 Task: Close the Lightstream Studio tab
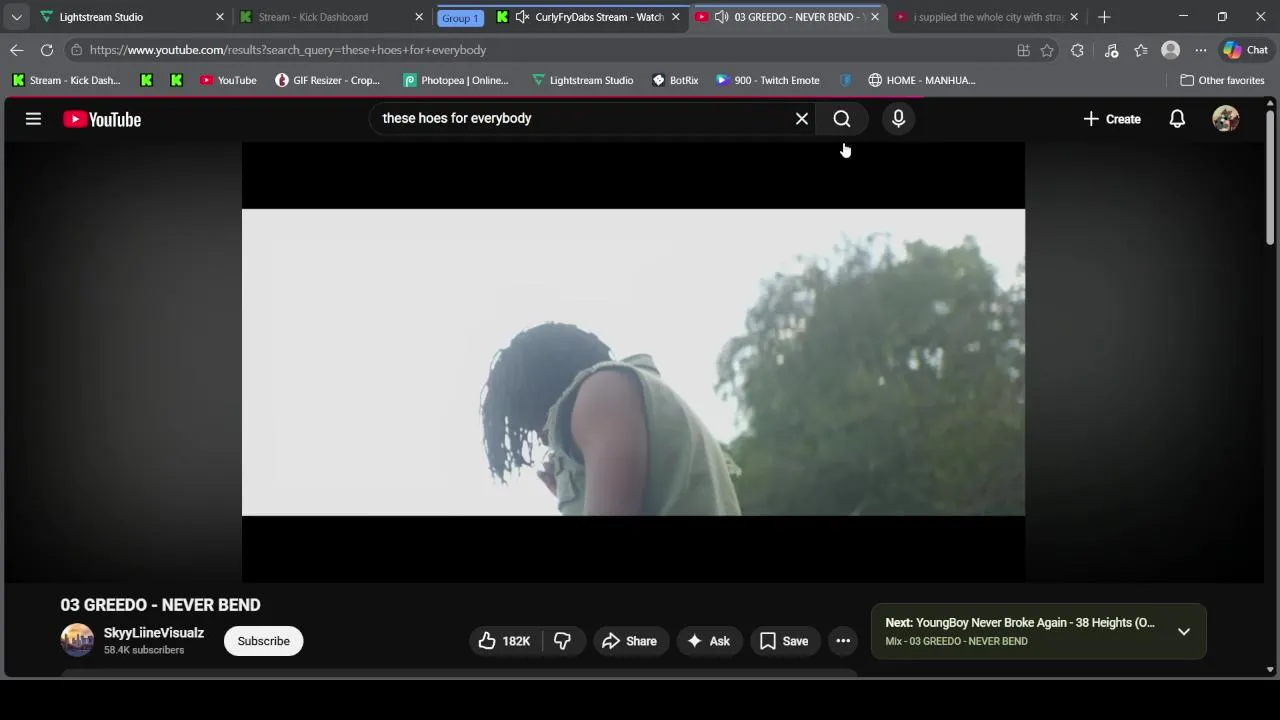click(220, 17)
